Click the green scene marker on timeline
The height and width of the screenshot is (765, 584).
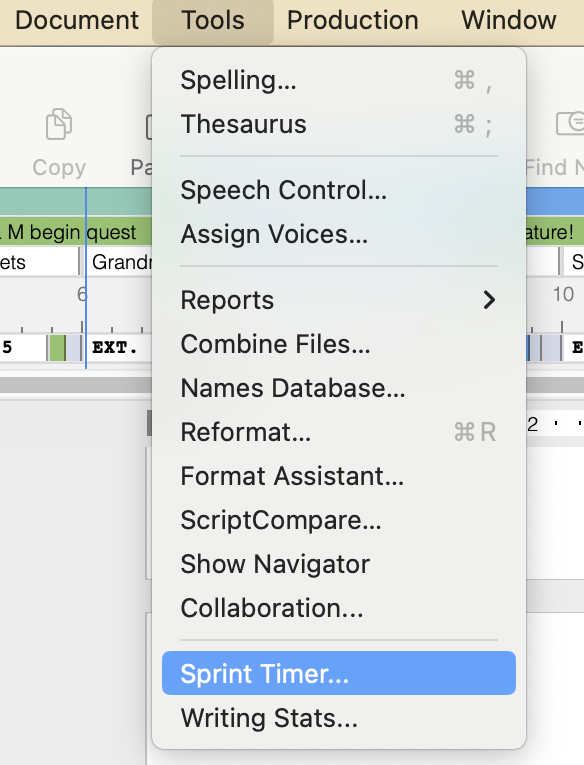pyautogui.click(x=58, y=348)
